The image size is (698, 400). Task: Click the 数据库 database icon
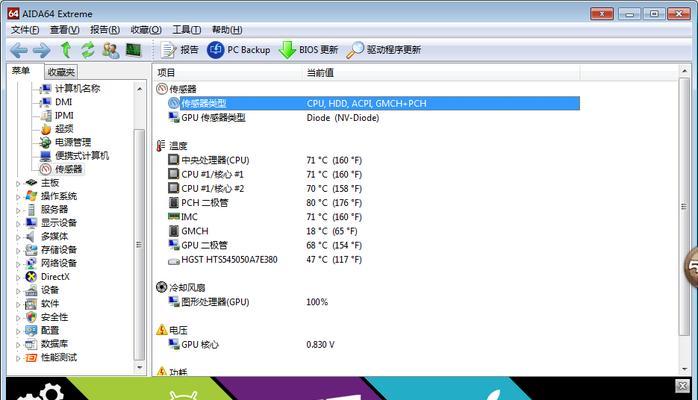[x=31, y=344]
